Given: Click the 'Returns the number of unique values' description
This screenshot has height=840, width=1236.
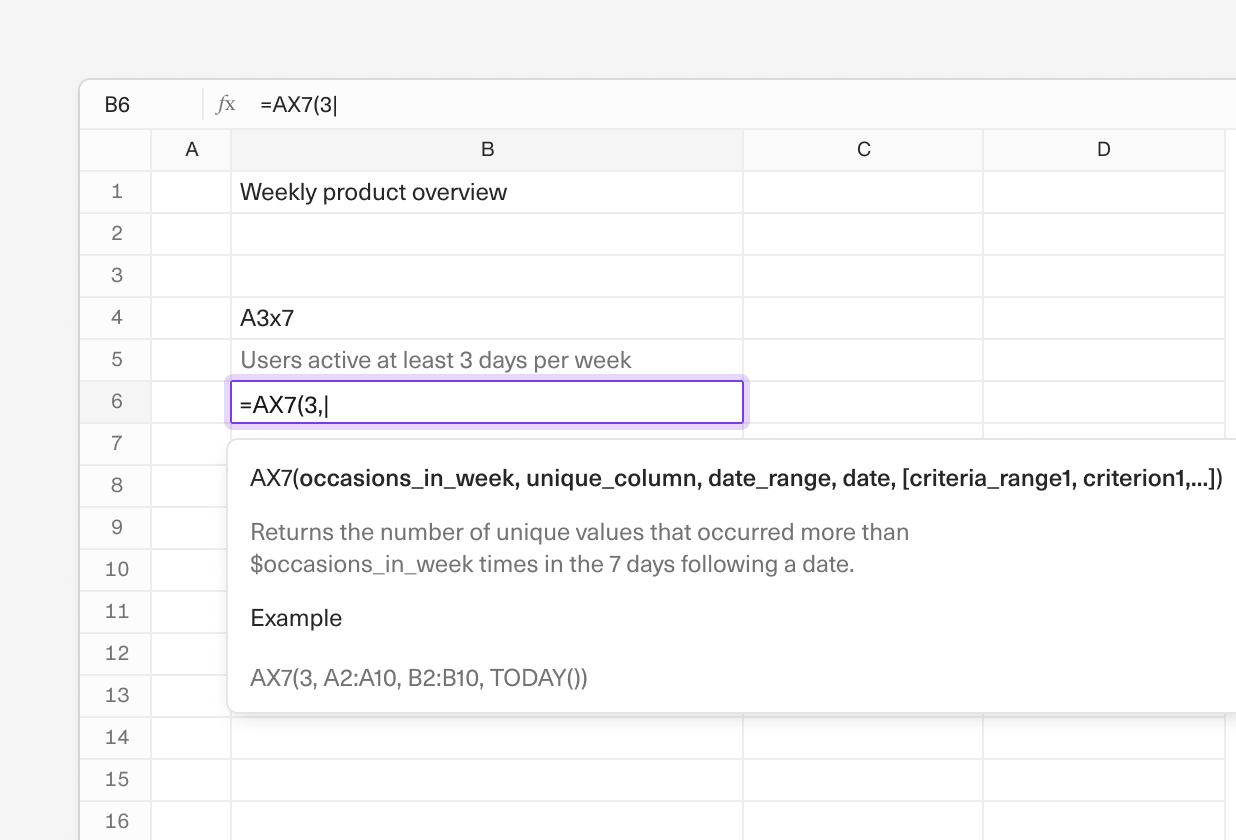Looking at the screenshot, I should (x=580, y=548).
